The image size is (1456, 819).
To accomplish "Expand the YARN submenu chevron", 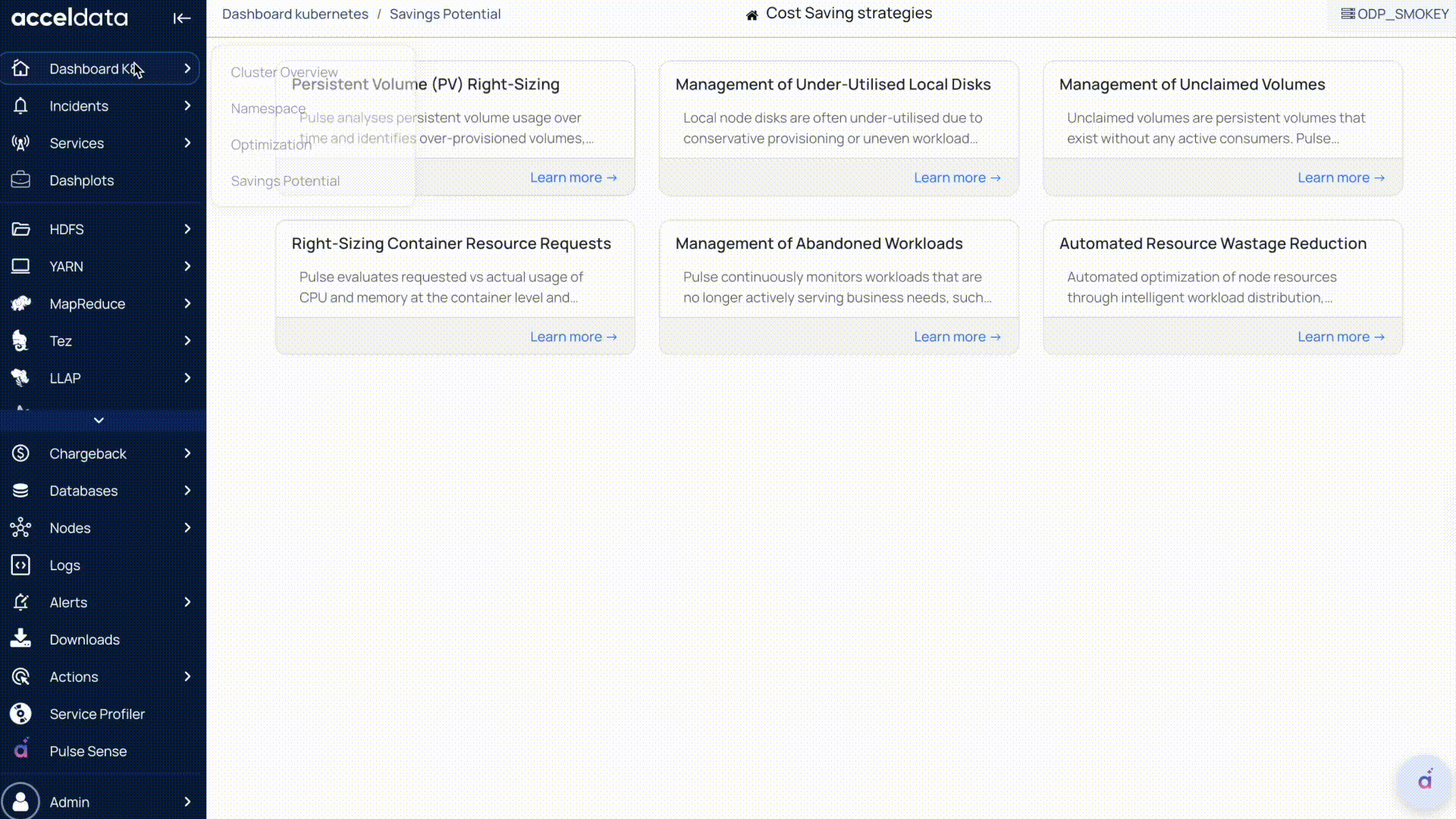I will 187,266.
